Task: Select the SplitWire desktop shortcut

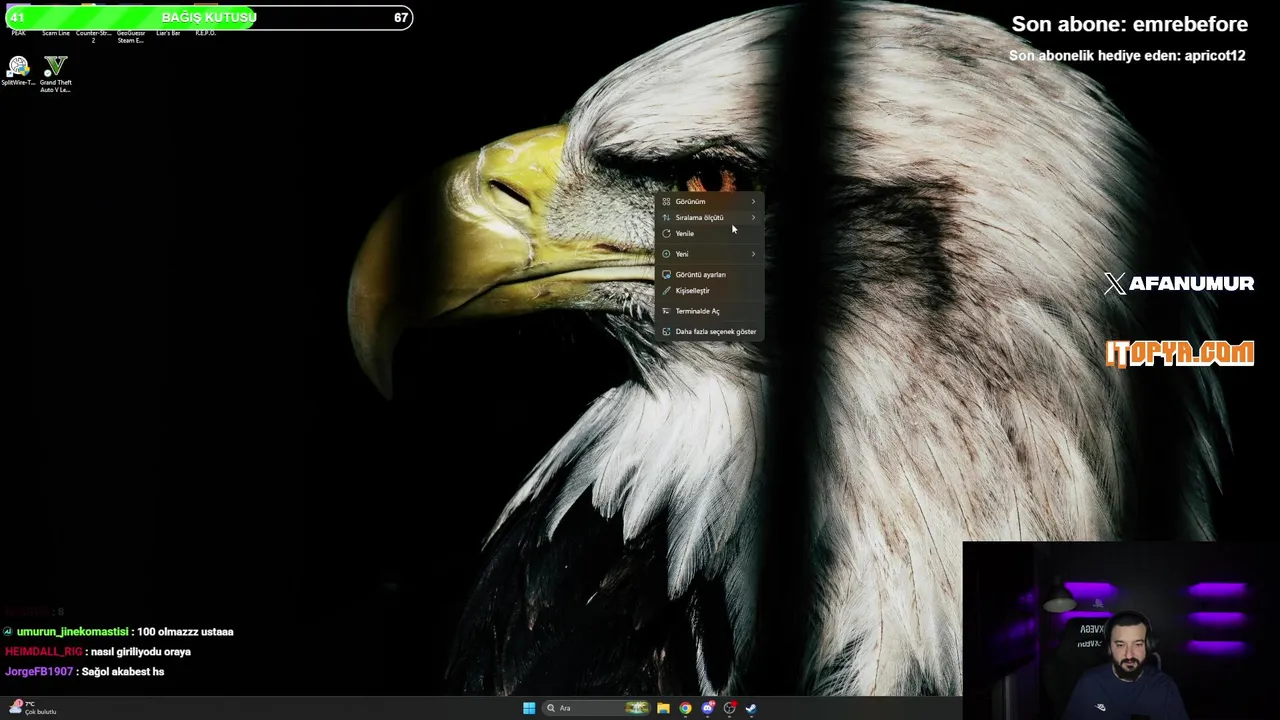Action: coord(18,71)
